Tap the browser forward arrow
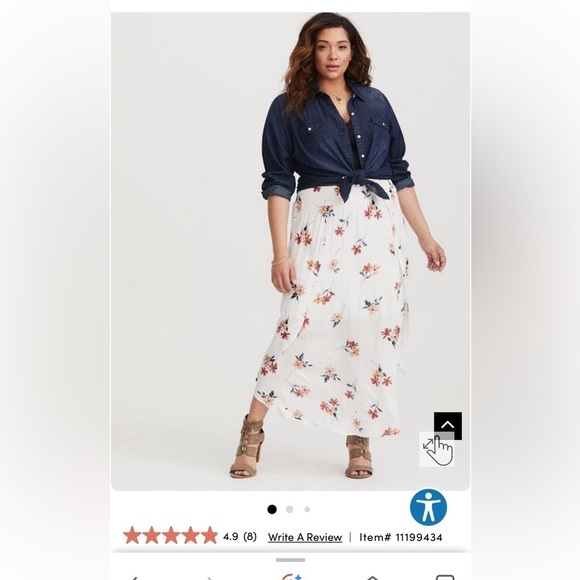Viewport: 580px width, 580px height. (x=210, y=578)
